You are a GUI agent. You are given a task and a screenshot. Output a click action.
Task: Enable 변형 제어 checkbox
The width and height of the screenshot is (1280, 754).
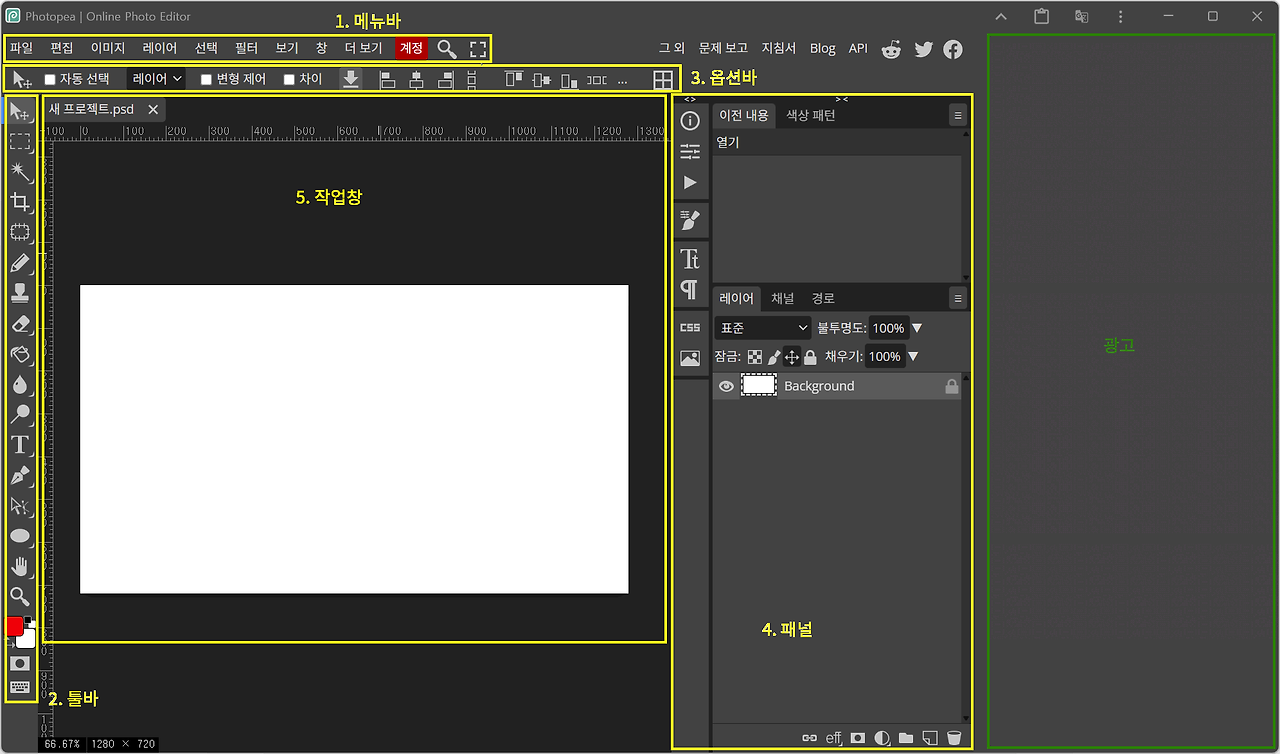(x=206, y=79)
